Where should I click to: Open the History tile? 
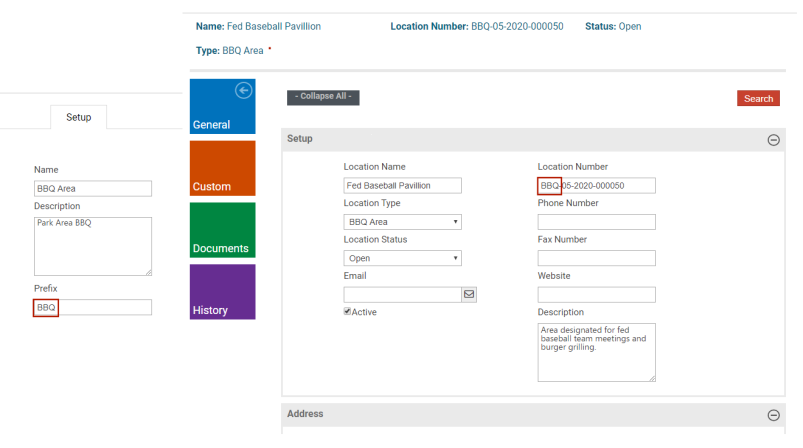click(x=221, y=292)
